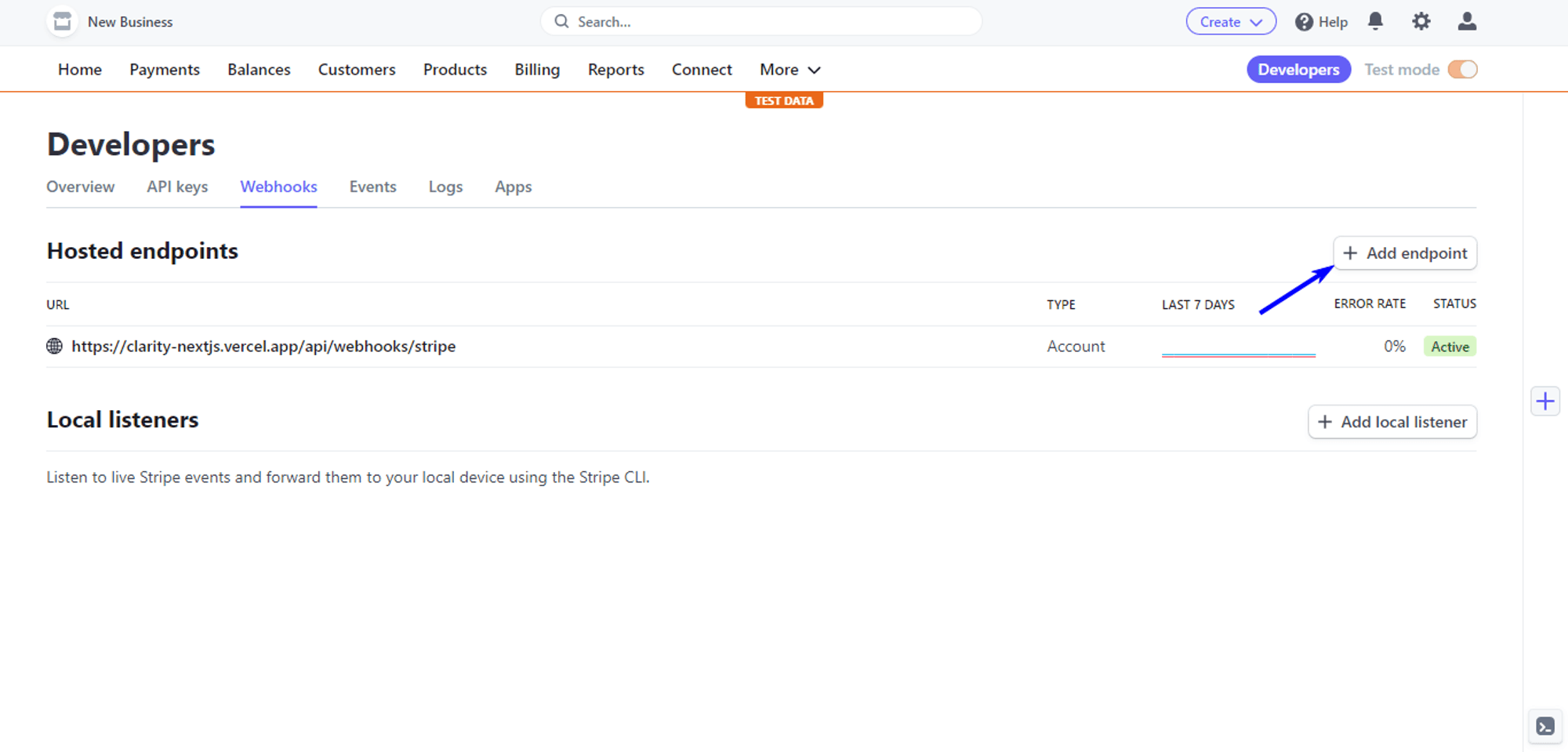This screenshot has height=752, width=1568.
Task: Switch to the Events tab
Action: [x=372, y=187]
